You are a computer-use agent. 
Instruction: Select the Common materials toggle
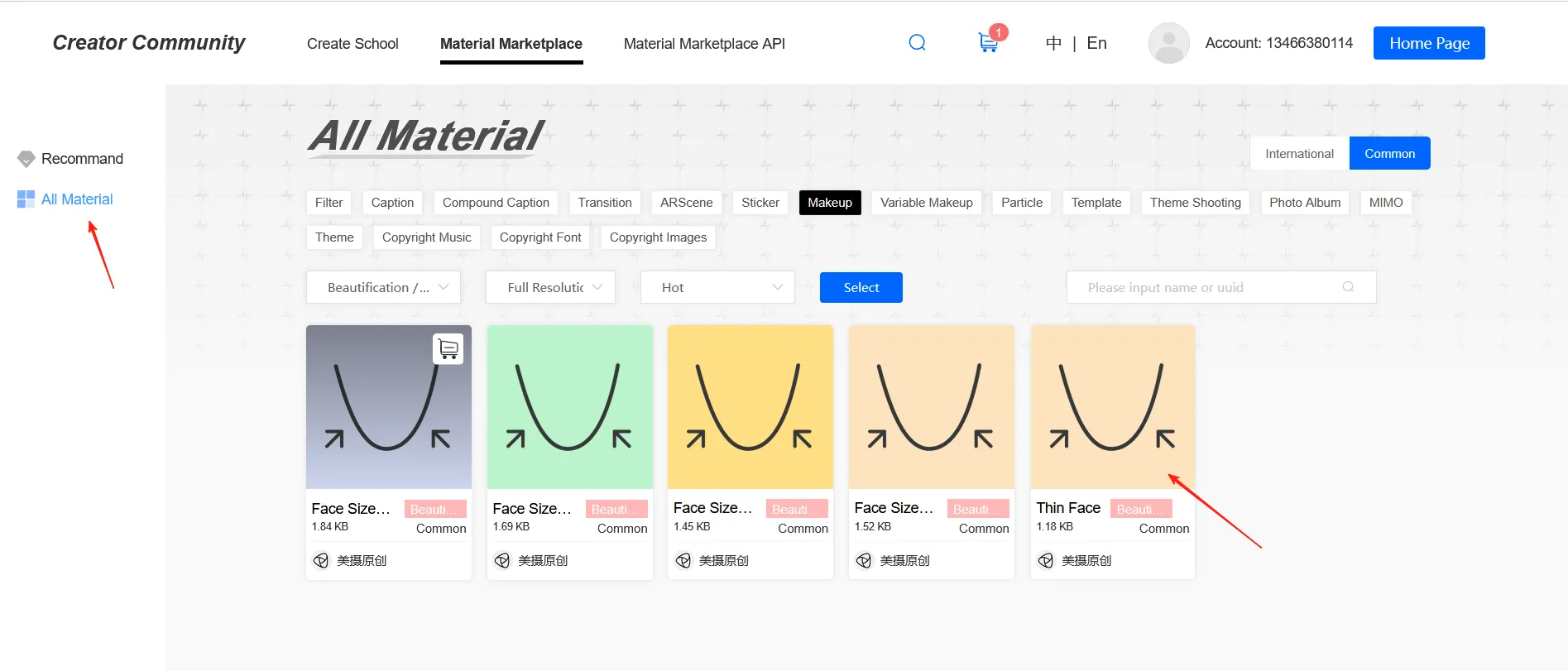pyautogui.click(x=1389, y=154)
